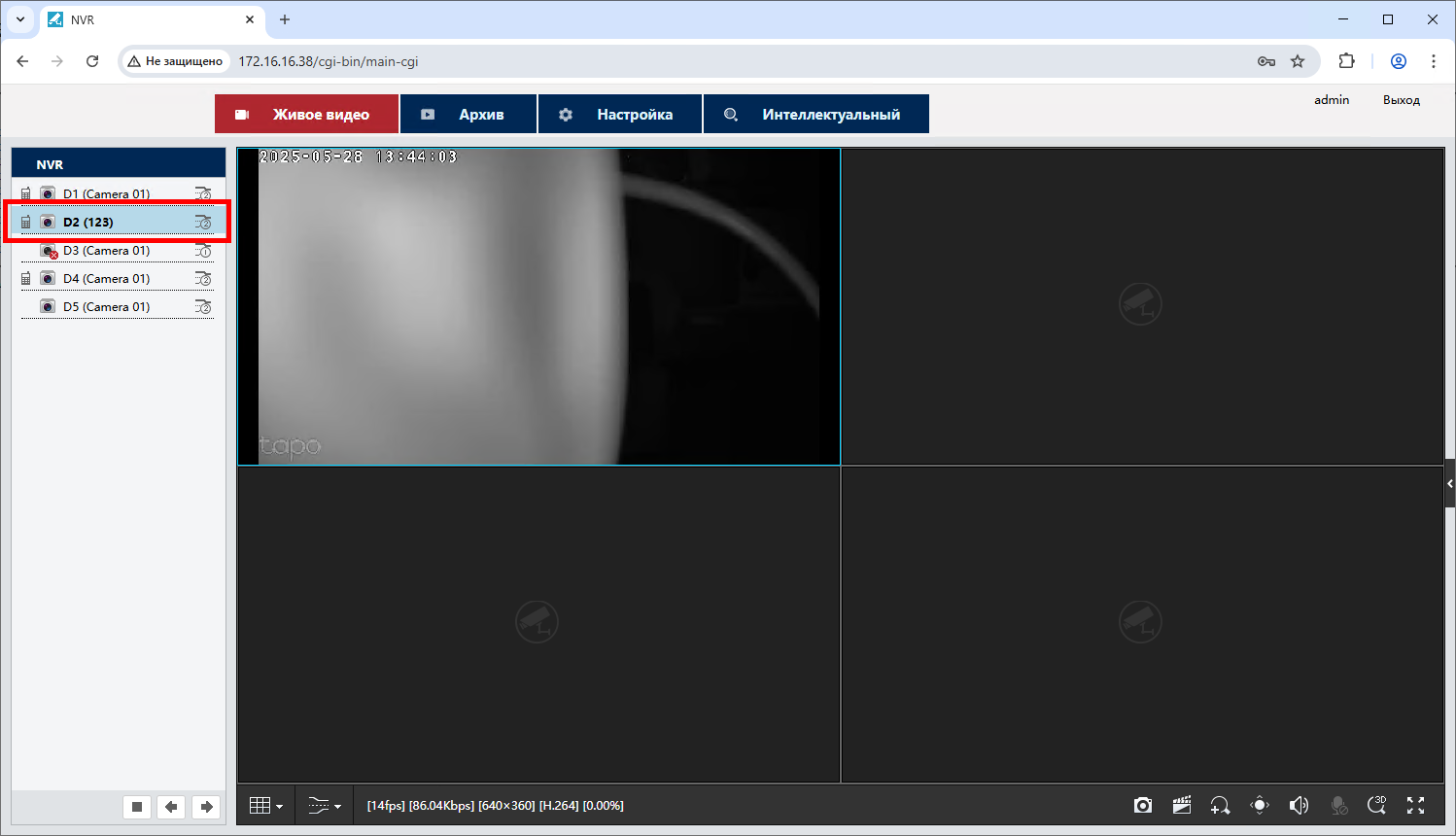Click the camera icon of D1
The width and height of the screenshot is (1456, 836).
(x=48, y=194)
